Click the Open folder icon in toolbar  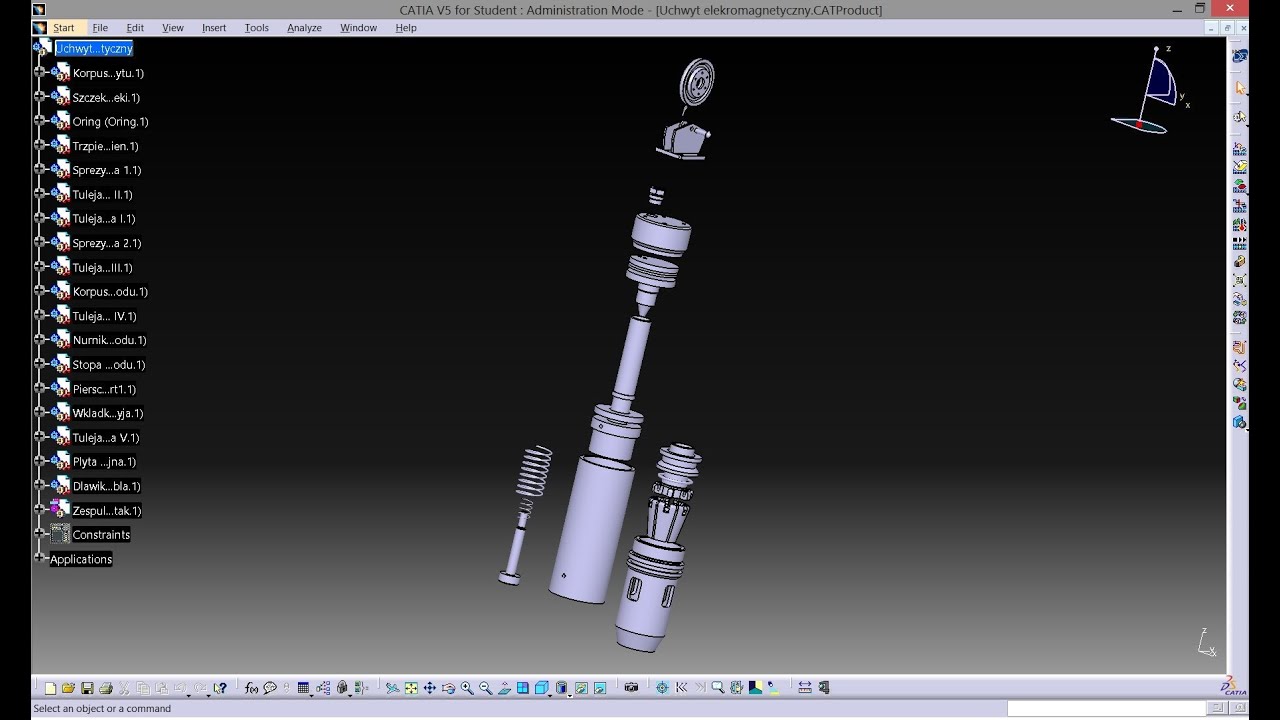click(x=68, y=688)
